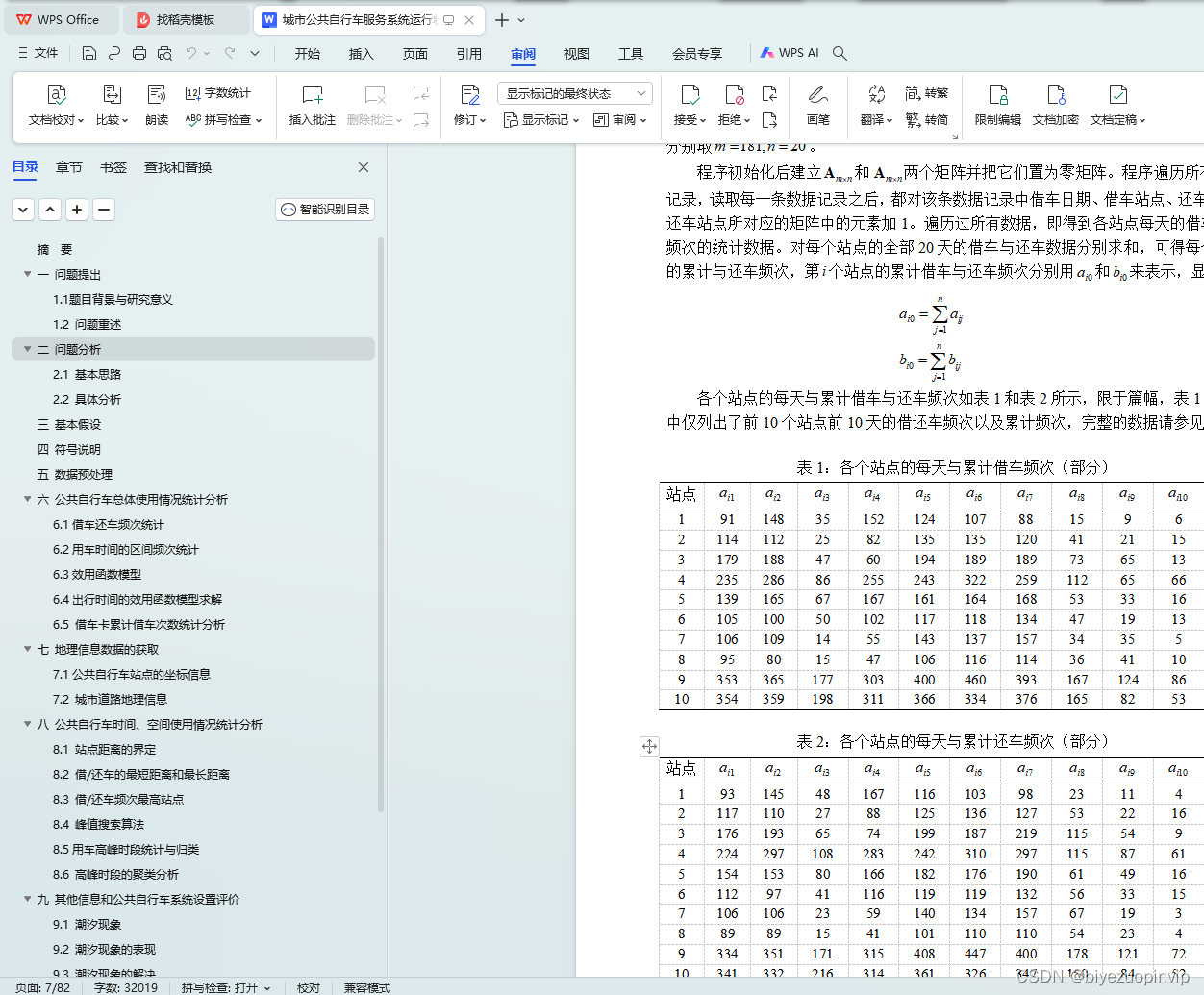Switch to the 插入 ribbon tab
Image resolution: width=1204 pixels, height=995 pixels.
362,54
